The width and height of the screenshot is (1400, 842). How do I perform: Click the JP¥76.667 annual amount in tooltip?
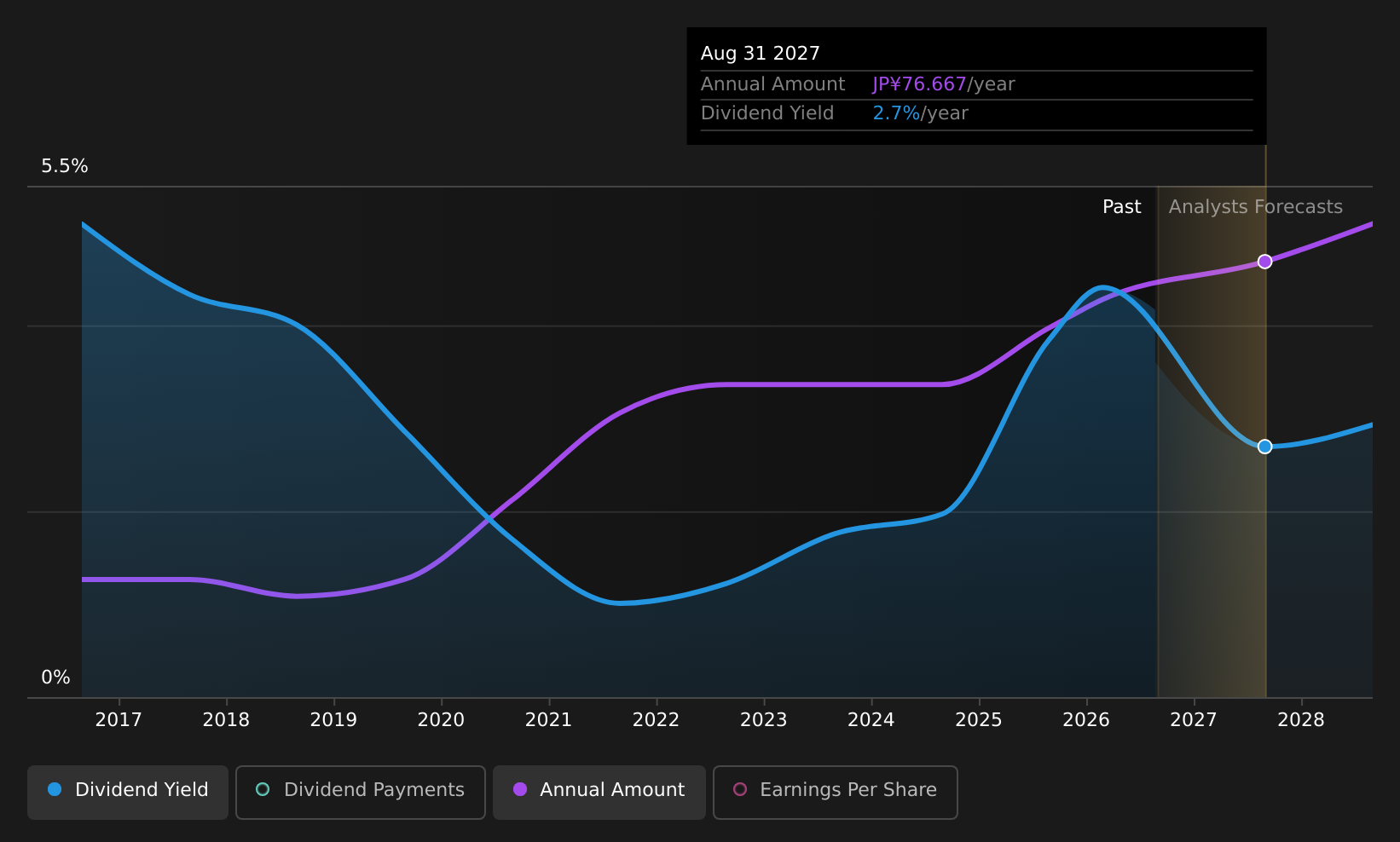919,84
